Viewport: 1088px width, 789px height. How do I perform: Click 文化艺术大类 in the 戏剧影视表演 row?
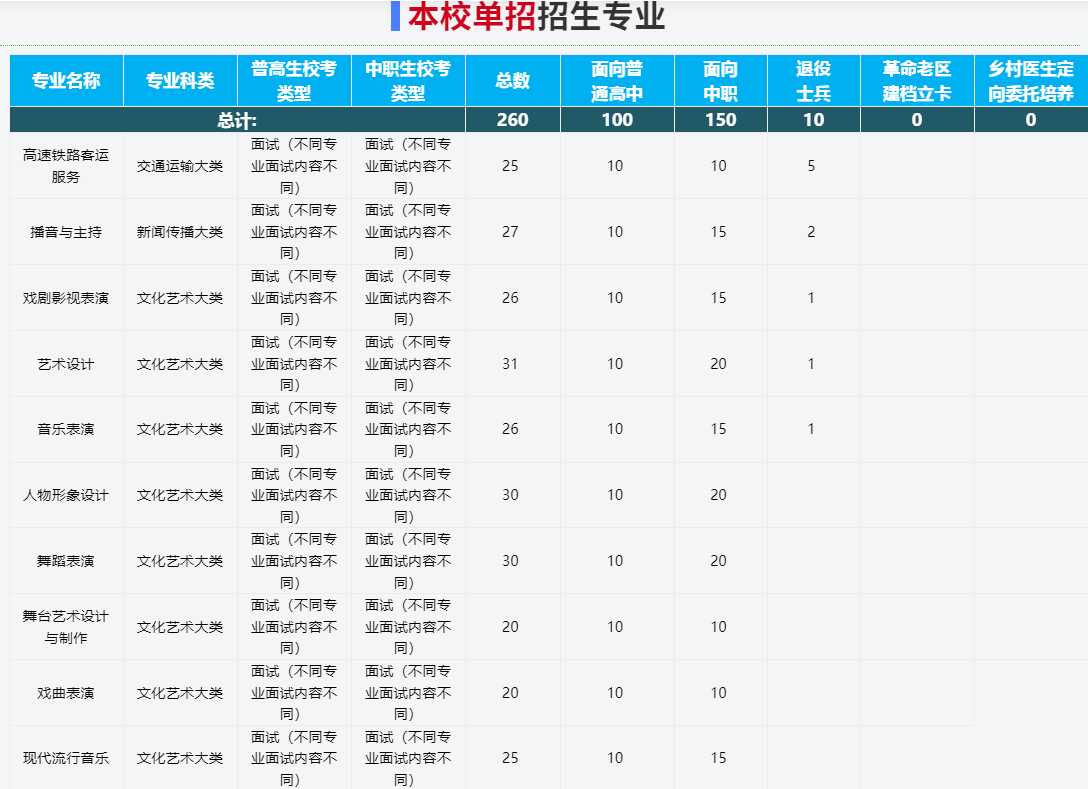click(180, 298)
